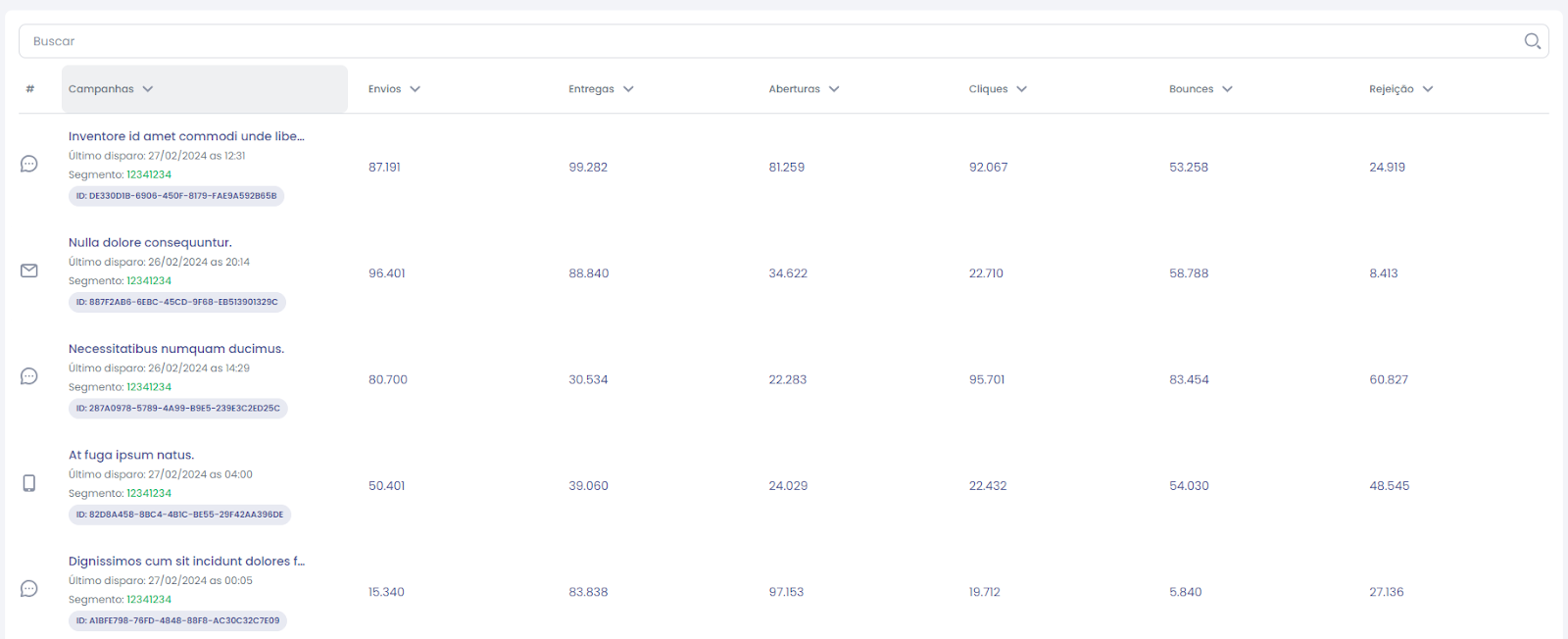Click Cliques value 22.432

point(988,486)
